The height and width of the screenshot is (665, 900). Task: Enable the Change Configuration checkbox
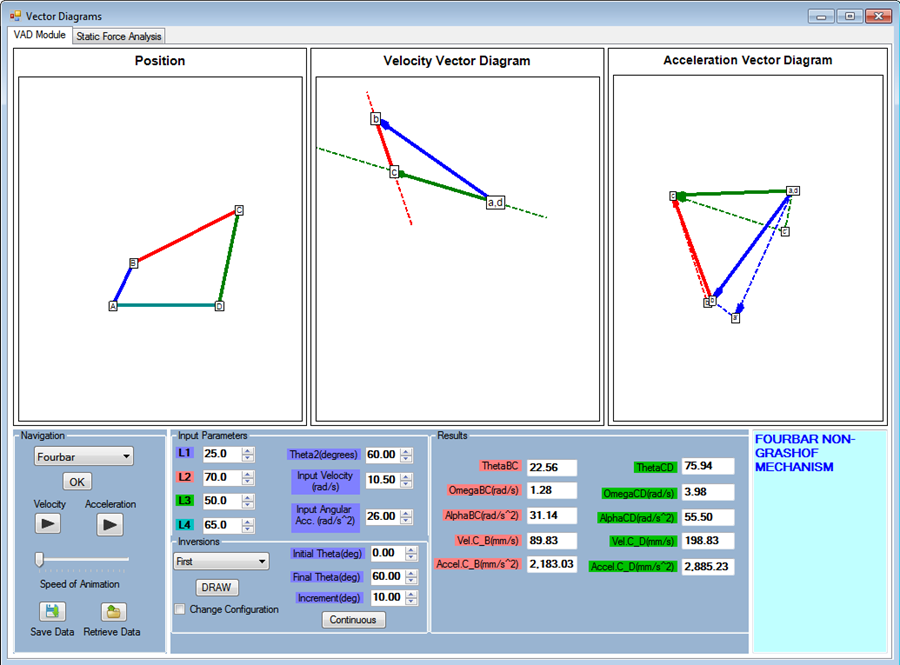coord(180,609)
